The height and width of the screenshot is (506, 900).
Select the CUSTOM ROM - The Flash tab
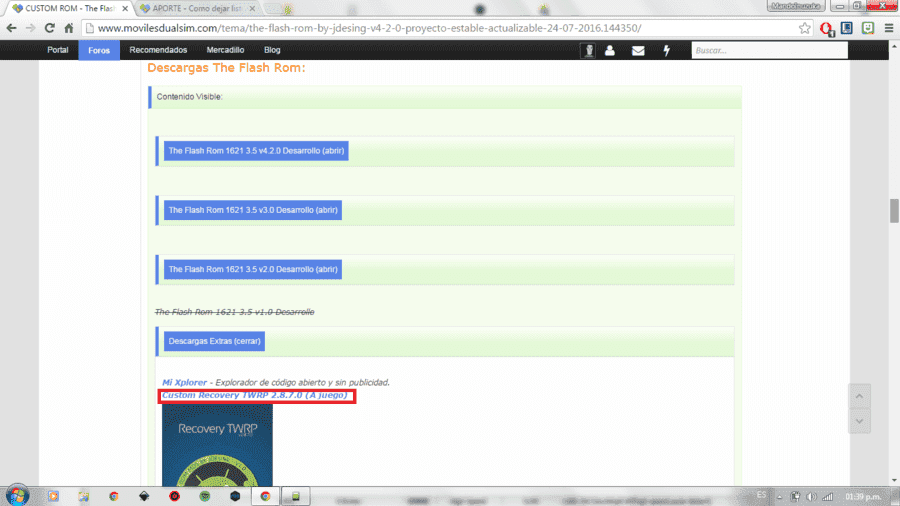[x=69, y=9]
